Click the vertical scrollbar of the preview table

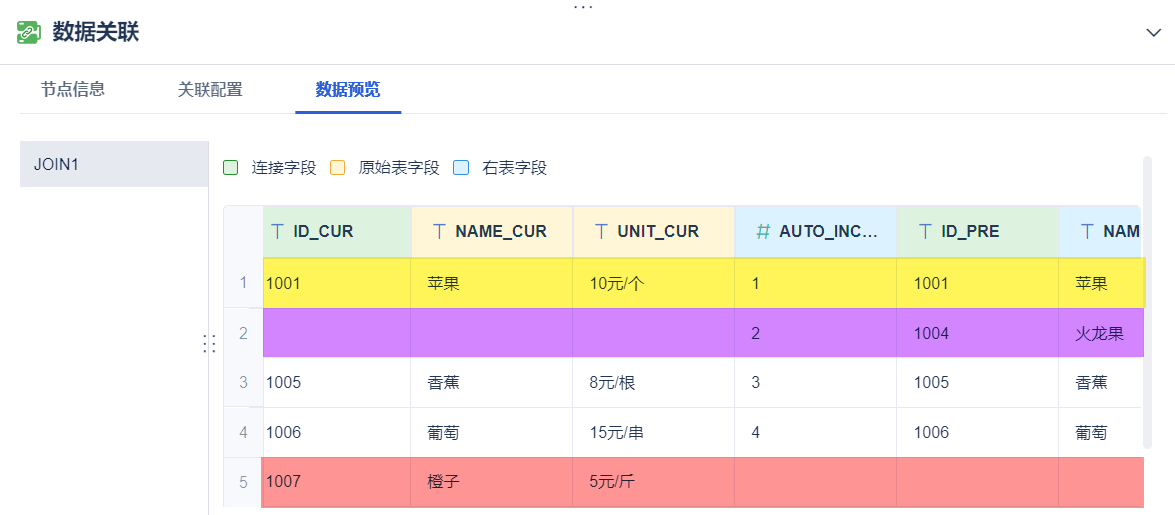[x=1147, y=300]
